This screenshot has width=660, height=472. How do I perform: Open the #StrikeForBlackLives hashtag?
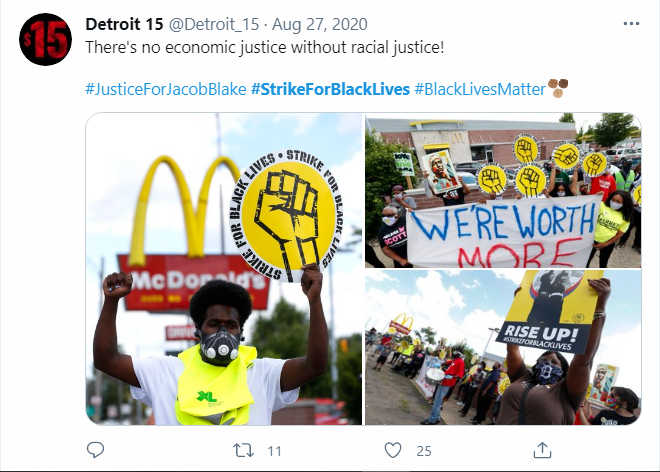[x=330, y=89]
